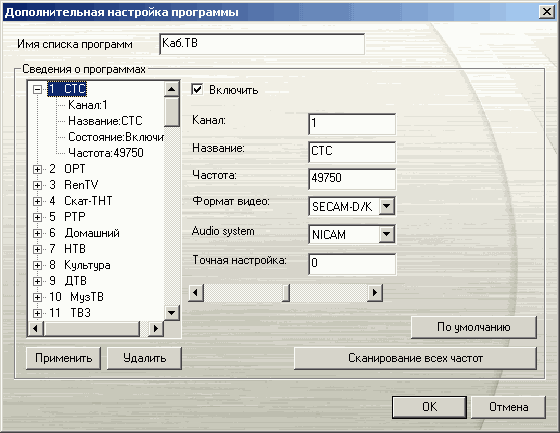Focus the Канал input field

tap(352, 124)
